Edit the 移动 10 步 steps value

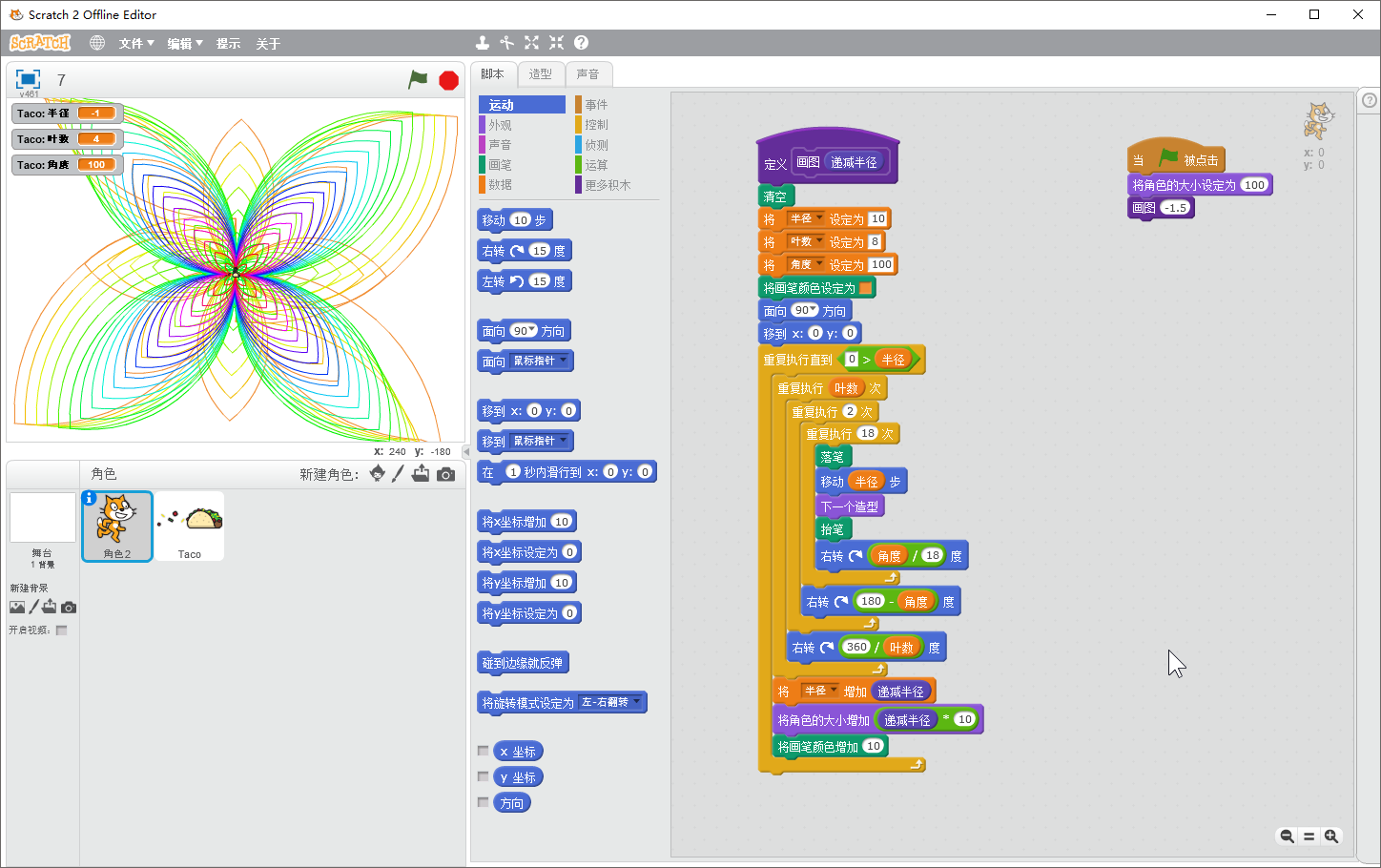pyautogui.click(x=520, y=220)
